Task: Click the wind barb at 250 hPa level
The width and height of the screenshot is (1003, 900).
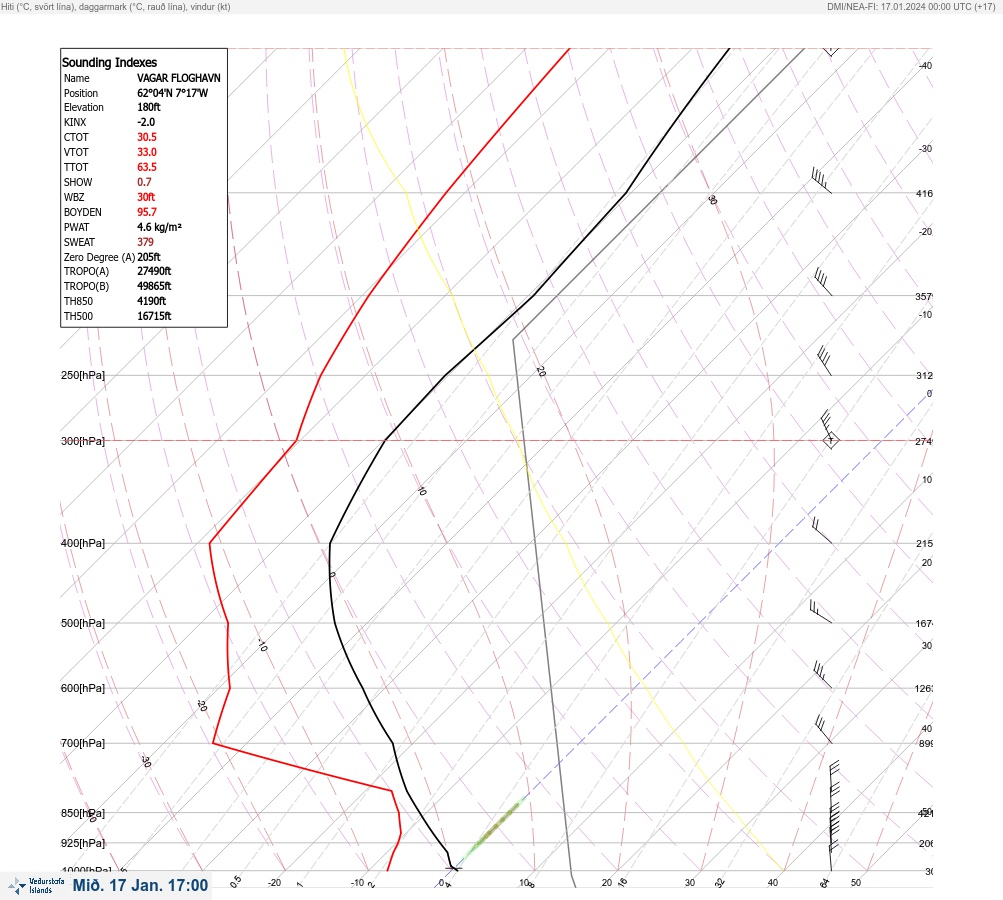Action: [x=824, y=360]
